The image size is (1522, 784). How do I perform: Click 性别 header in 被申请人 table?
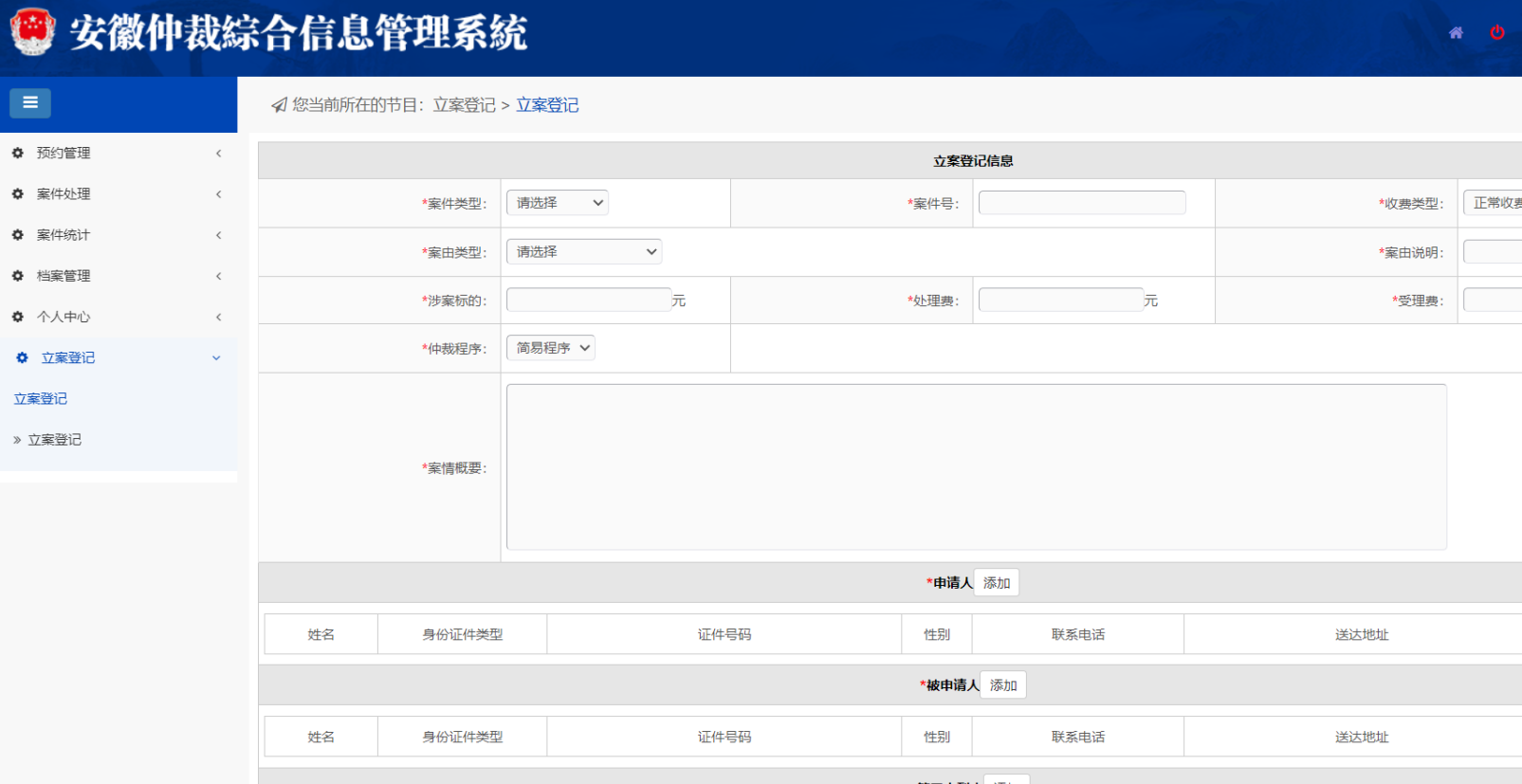937,737
